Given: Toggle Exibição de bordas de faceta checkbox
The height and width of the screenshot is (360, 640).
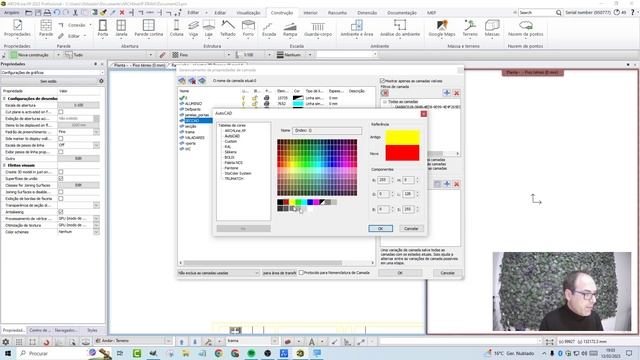Looking at the screenshot, I should click(x=61, y=199).
